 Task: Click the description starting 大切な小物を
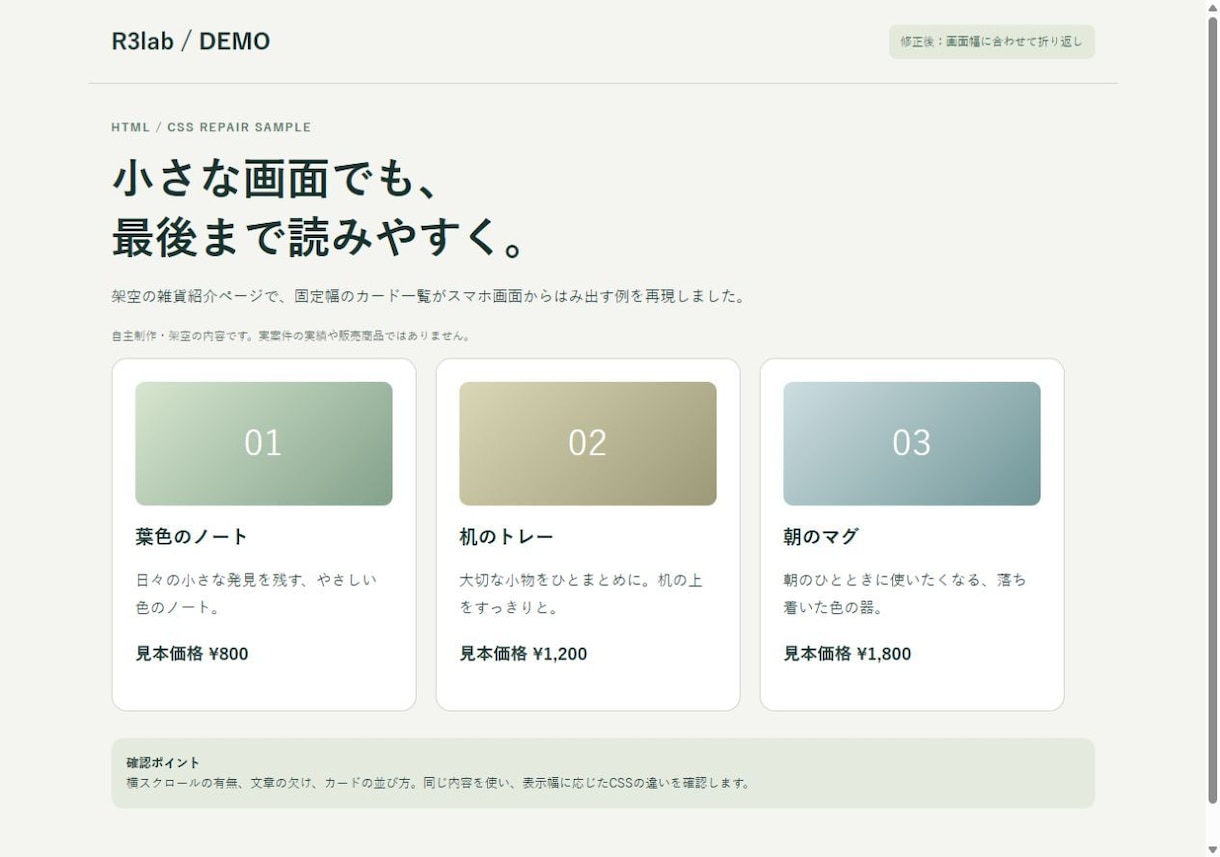tap(581, 593)
